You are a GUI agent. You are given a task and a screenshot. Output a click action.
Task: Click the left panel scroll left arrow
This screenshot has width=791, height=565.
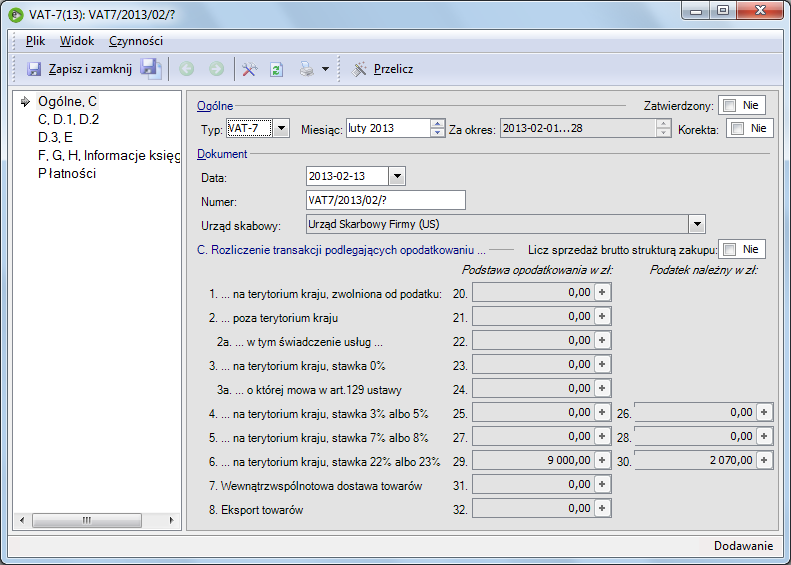22,520
